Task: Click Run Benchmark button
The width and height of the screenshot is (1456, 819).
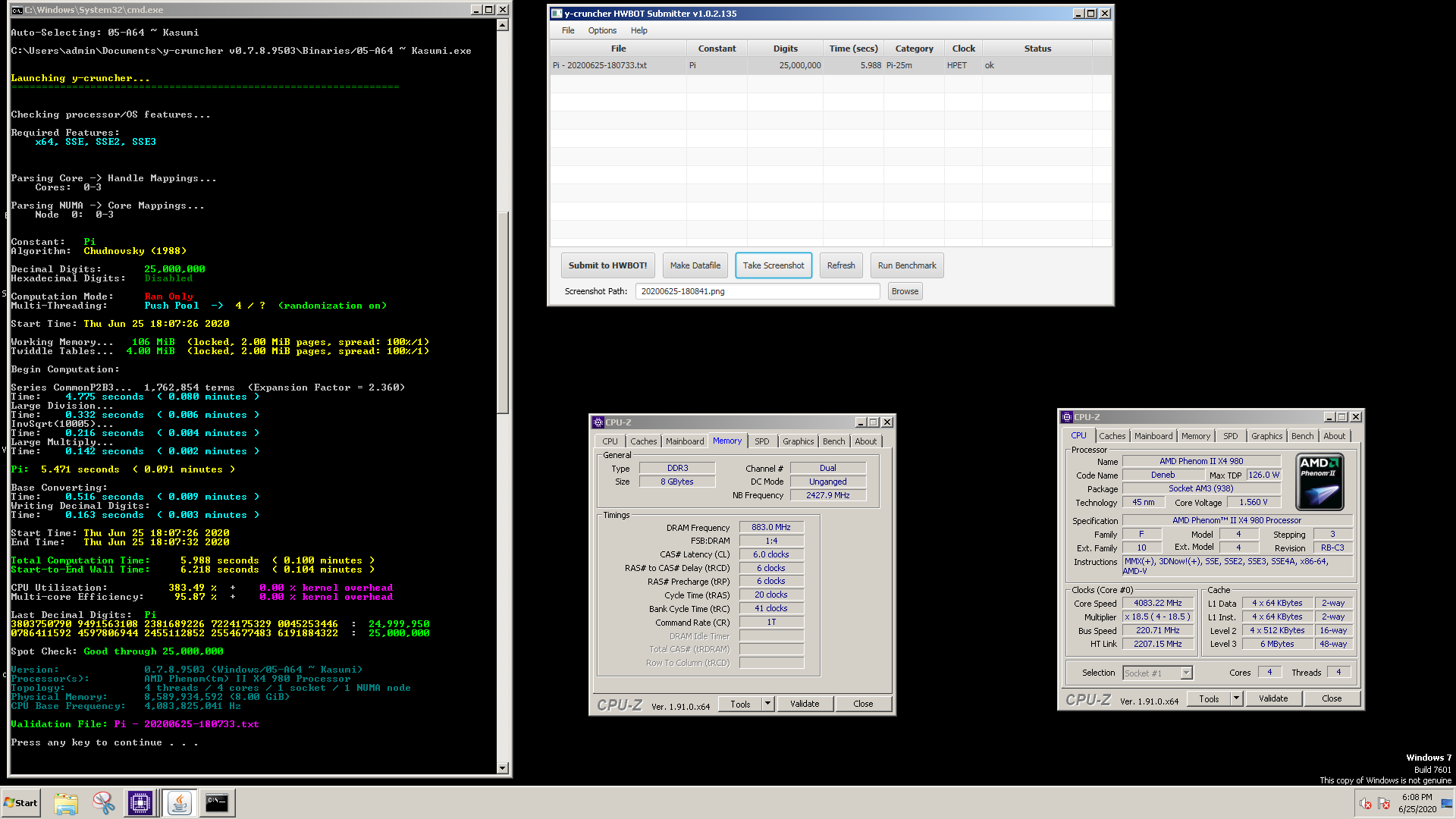Action: [907, 265]
